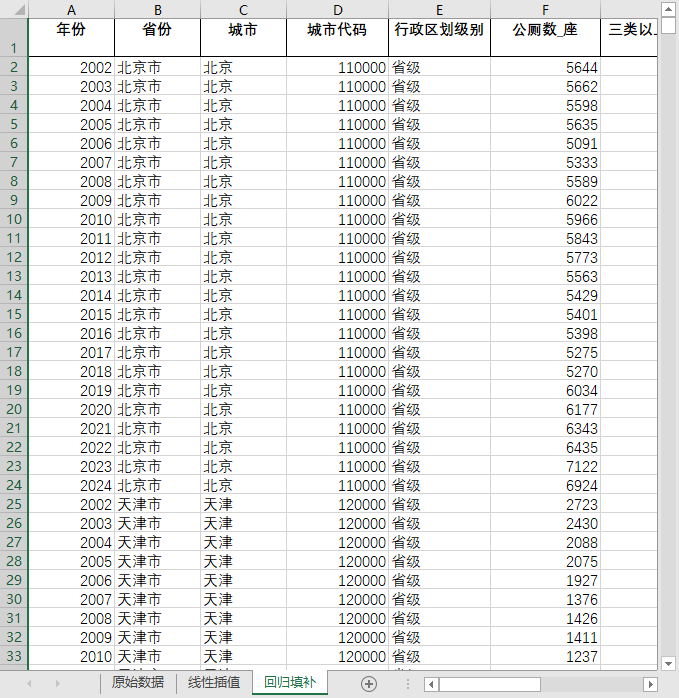The height and width of the screenshot is (698, 679).
Task: Select row 33 header
Action: 14,656
